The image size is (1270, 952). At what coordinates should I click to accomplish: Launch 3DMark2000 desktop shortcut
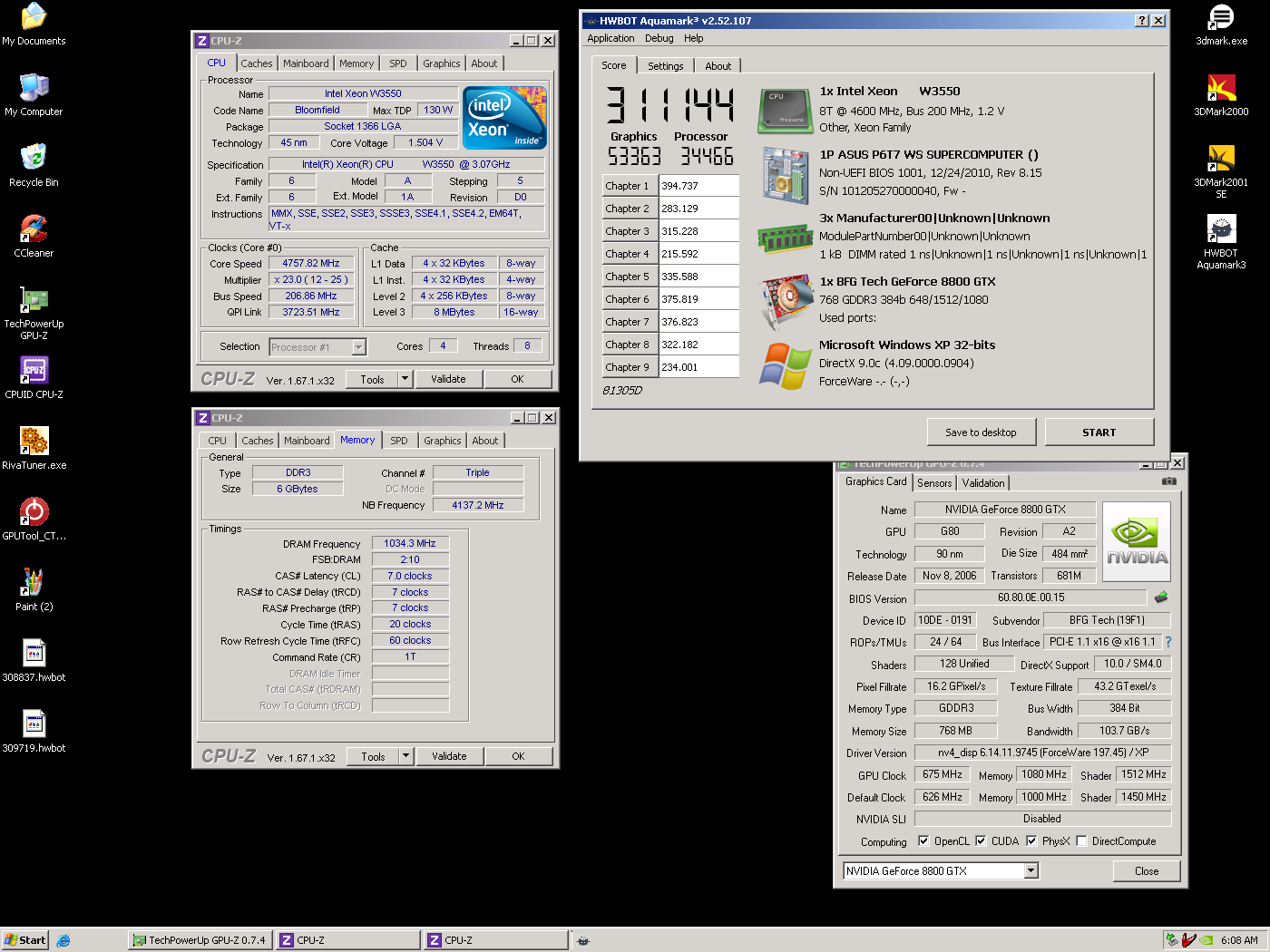coord(1221,95)
